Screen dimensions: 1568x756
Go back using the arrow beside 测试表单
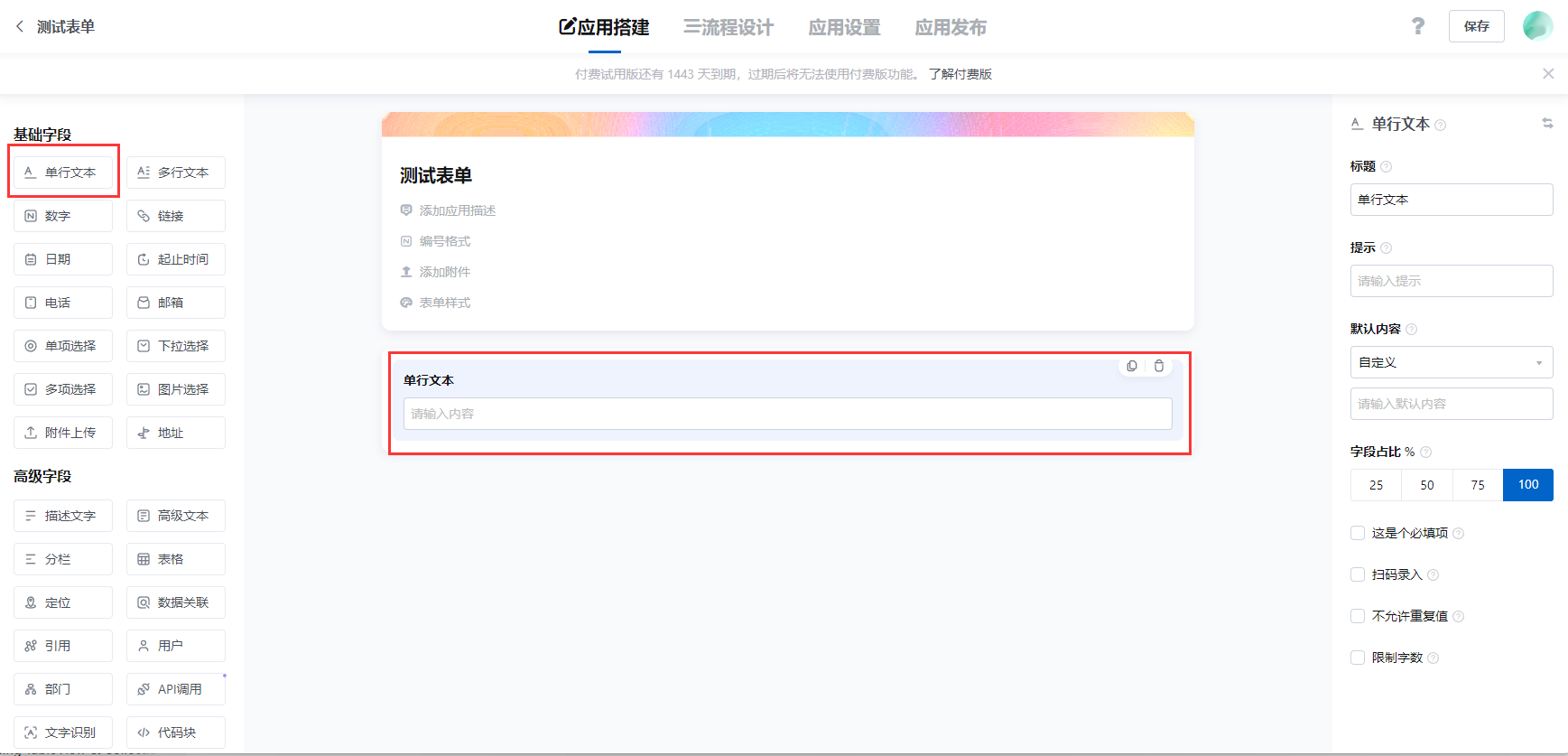click(x=20, y=26)
